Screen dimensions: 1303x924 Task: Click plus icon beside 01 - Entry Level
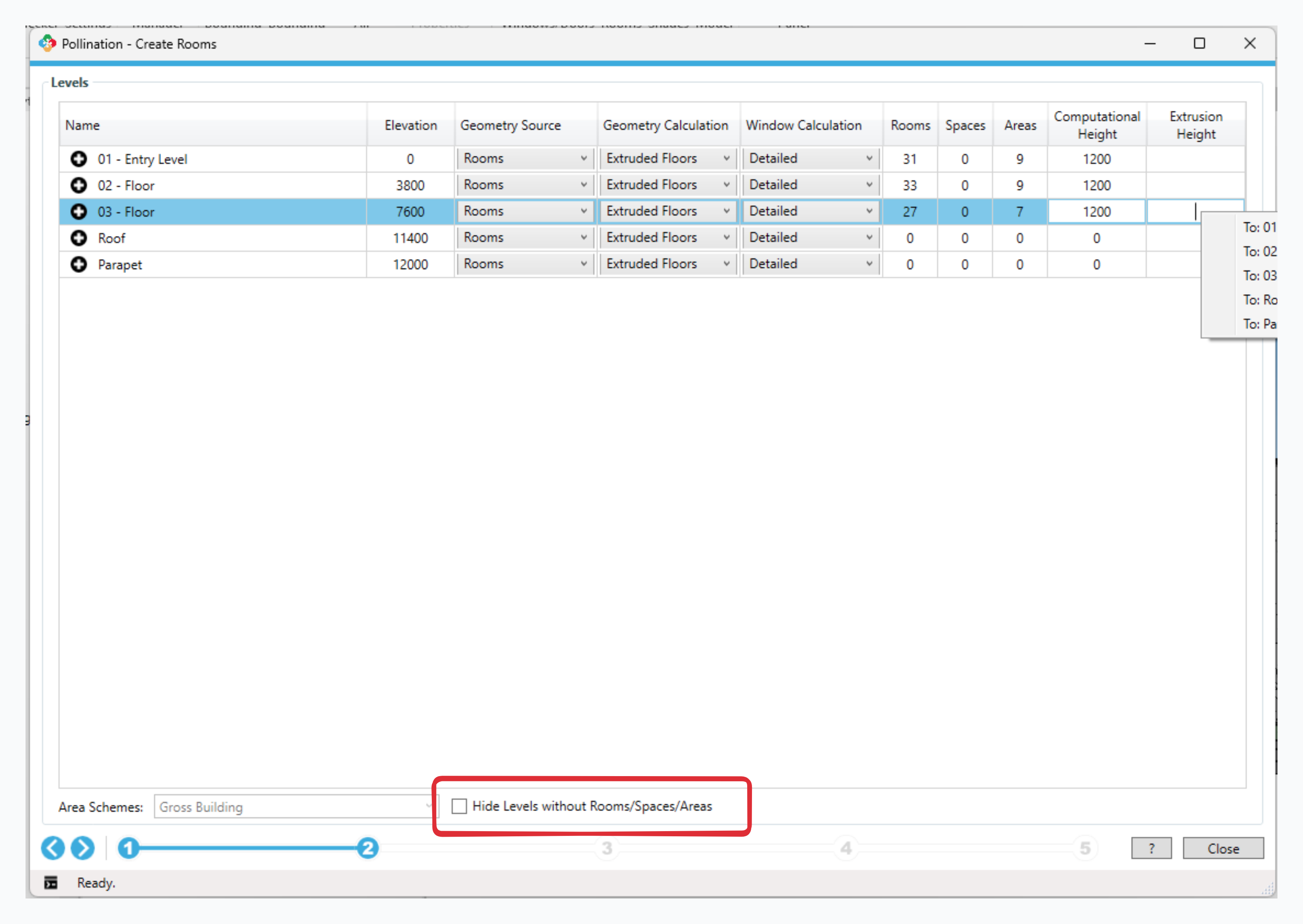79,159
